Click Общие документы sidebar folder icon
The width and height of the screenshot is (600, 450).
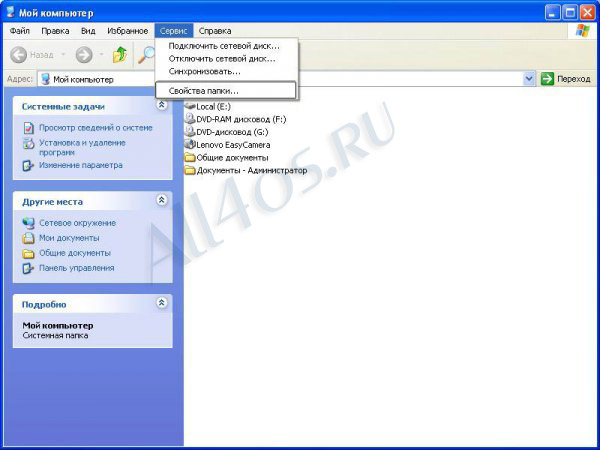29,253
